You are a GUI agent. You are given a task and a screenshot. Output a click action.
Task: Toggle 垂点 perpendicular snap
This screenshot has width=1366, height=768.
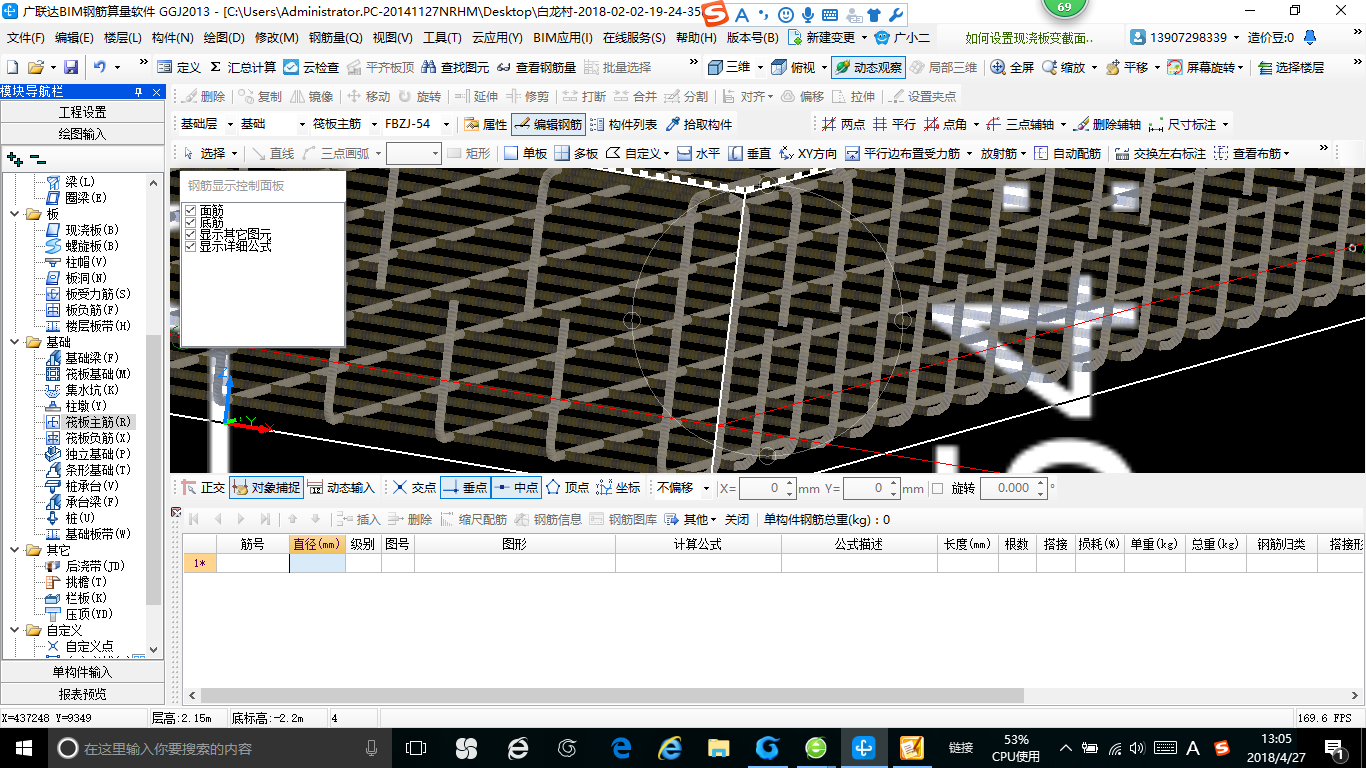[465, 488]
